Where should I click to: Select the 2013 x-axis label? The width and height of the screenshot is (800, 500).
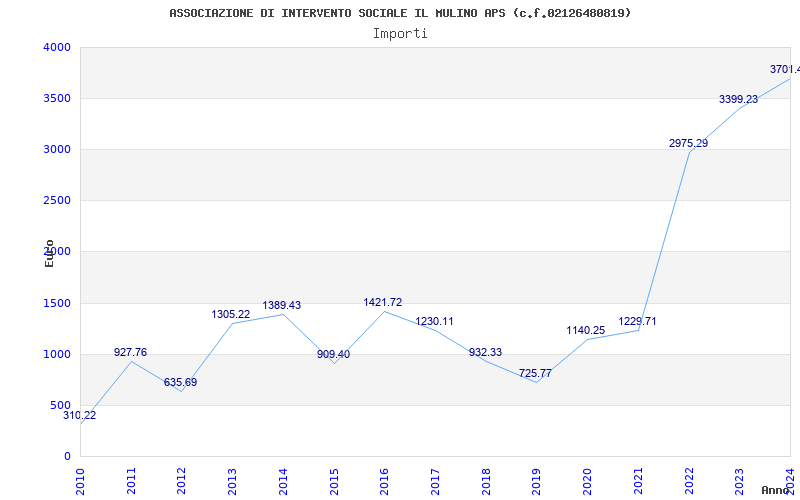tap(232, 481)
